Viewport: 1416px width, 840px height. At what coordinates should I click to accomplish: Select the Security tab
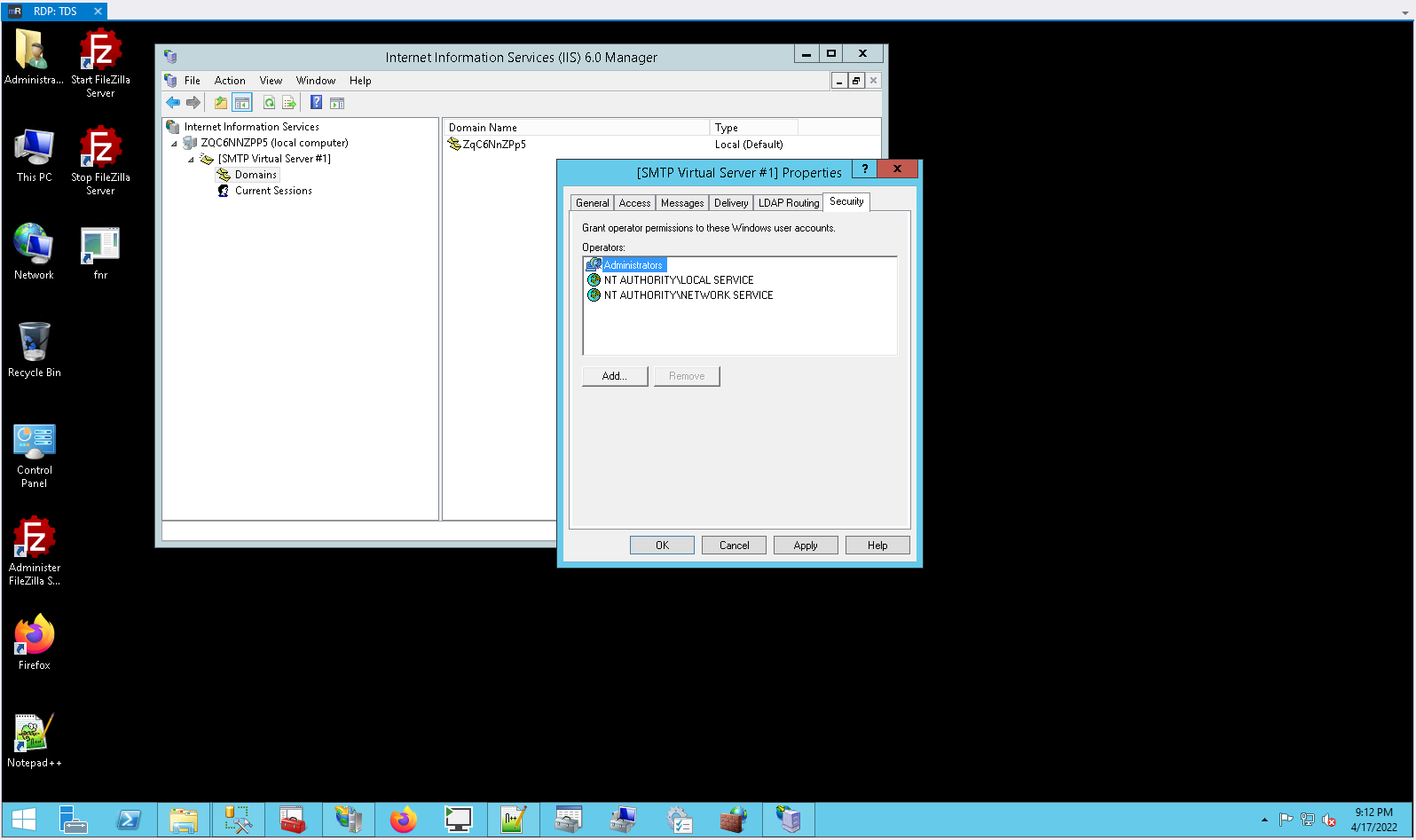point(846,201)
